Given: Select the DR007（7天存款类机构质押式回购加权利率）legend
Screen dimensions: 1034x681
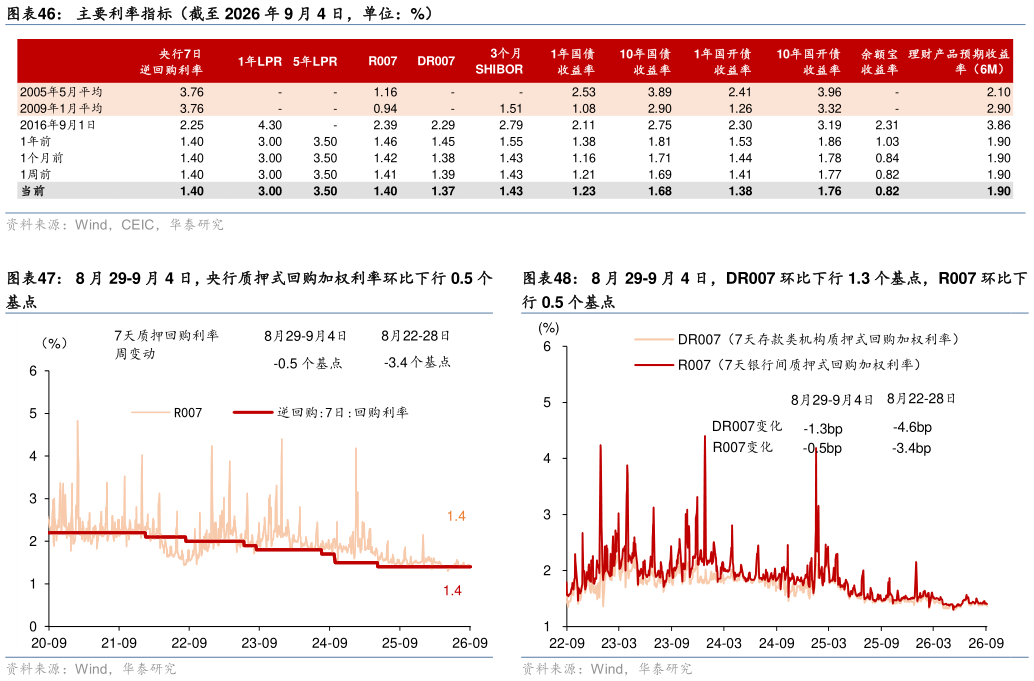Looking at the screenshot, I should (x=797, y=340).
